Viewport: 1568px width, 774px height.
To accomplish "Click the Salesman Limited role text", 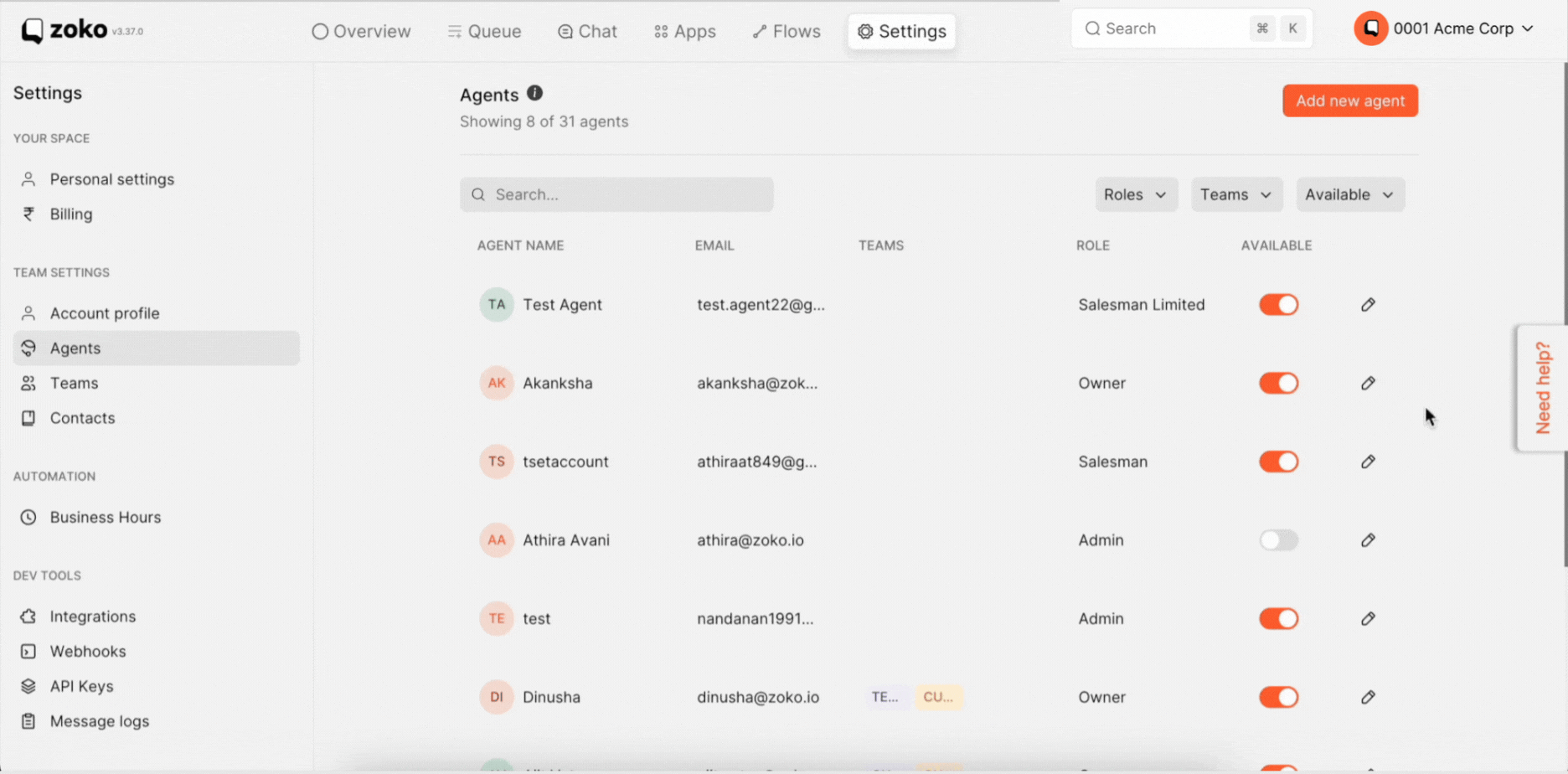I will point(1142,305).
